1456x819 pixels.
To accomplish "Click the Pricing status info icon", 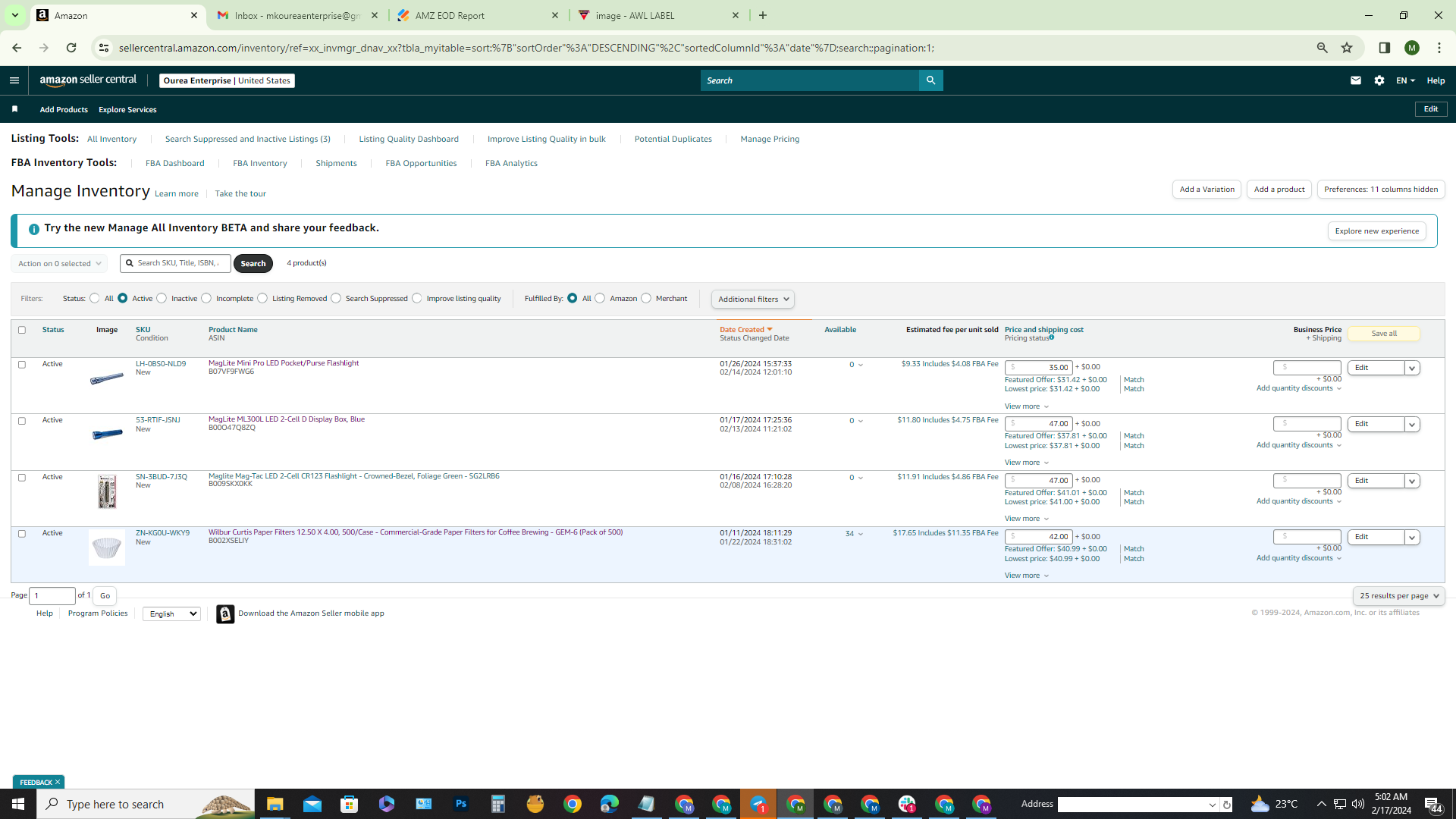I will click(x=1052, y=337).
